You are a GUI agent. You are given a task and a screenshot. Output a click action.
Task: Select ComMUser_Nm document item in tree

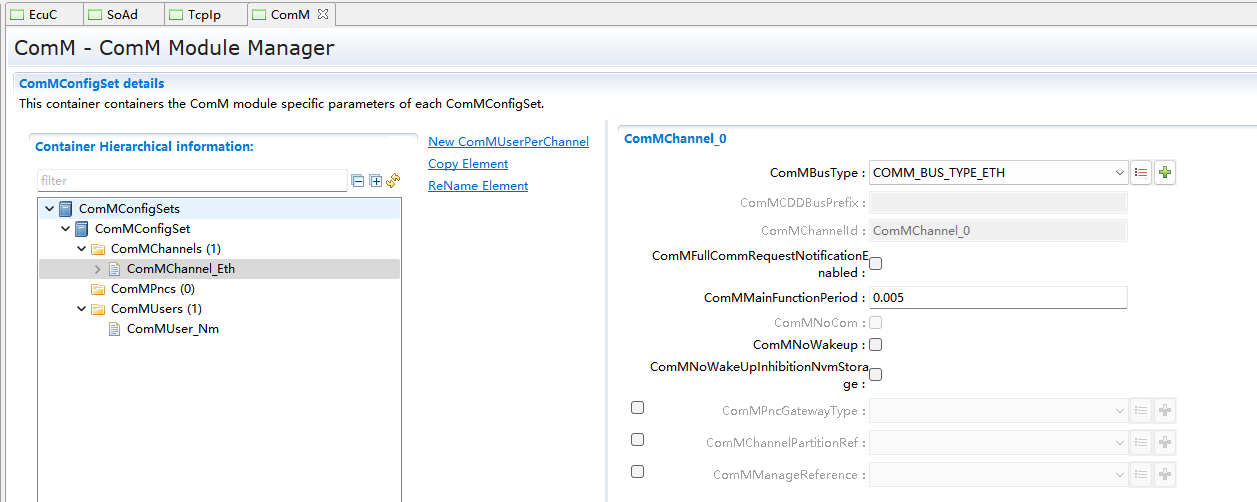[172, 329]
